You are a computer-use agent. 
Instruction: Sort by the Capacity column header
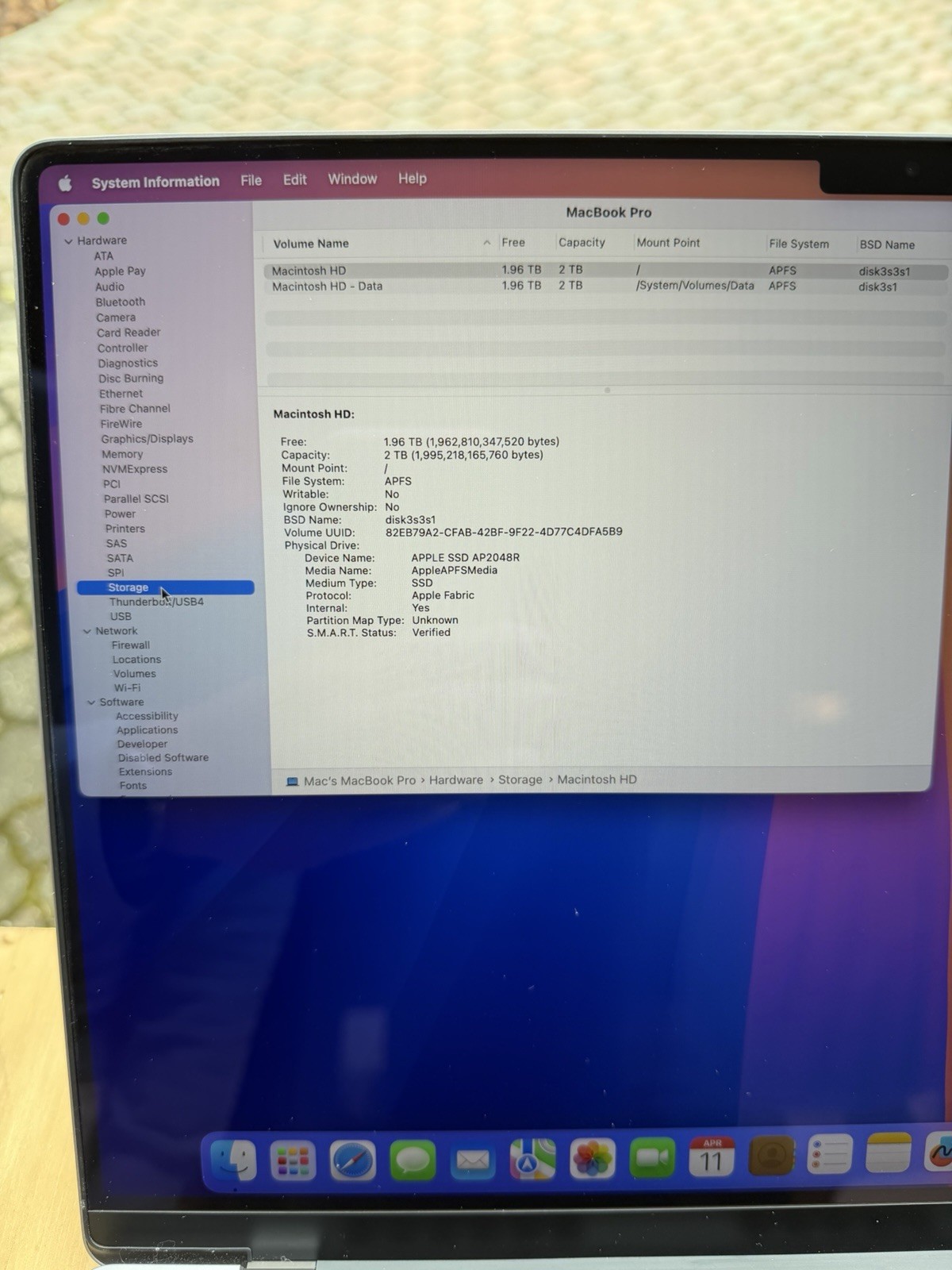coord(582,242)
